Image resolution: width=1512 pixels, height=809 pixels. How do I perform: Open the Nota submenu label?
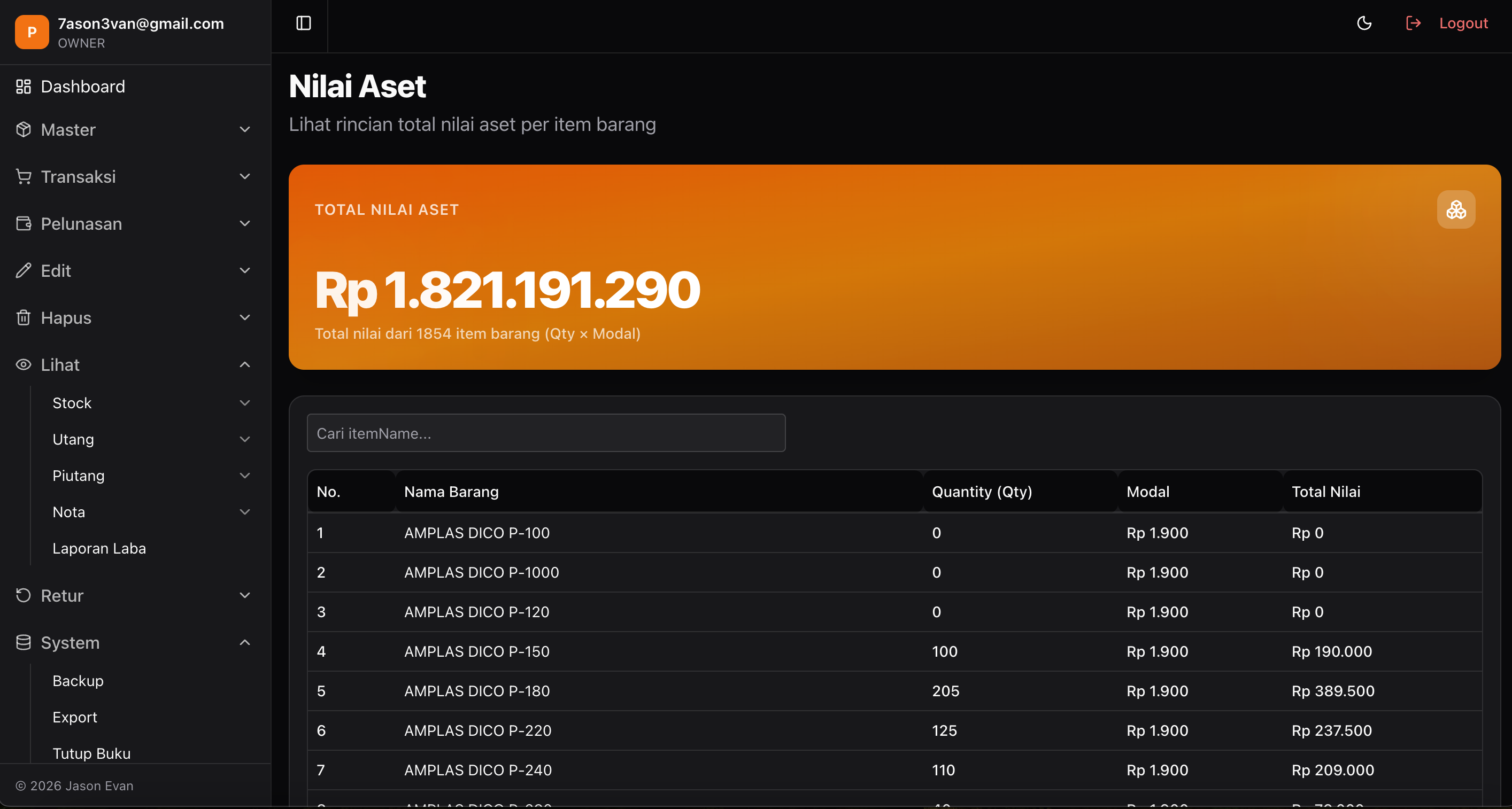[x=68, y=512]
